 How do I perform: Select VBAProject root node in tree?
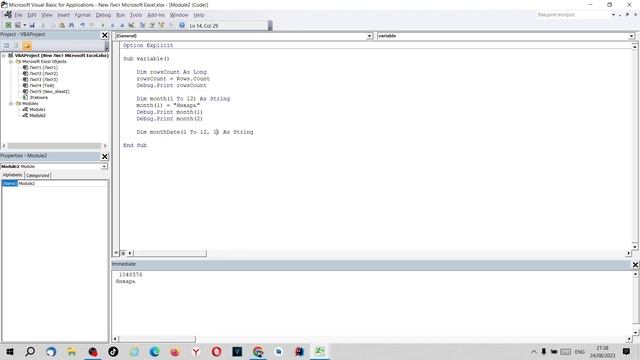[x=62, y=55]
